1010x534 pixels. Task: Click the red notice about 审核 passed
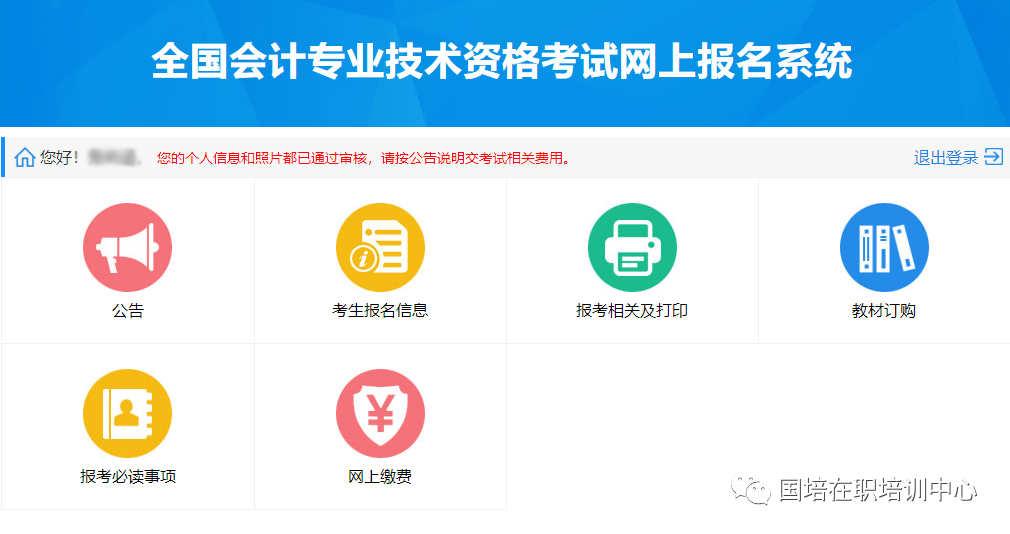coord(364,158)
